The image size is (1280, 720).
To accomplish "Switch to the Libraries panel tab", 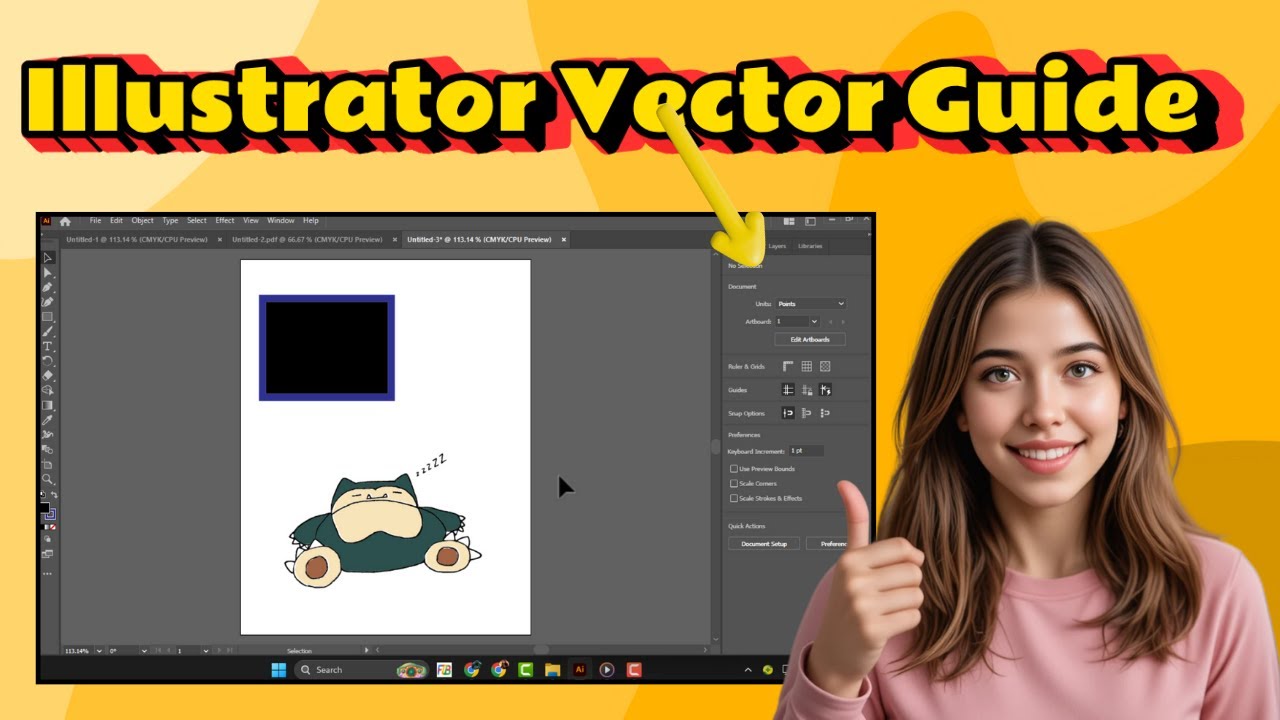I will tap(810, 246).
